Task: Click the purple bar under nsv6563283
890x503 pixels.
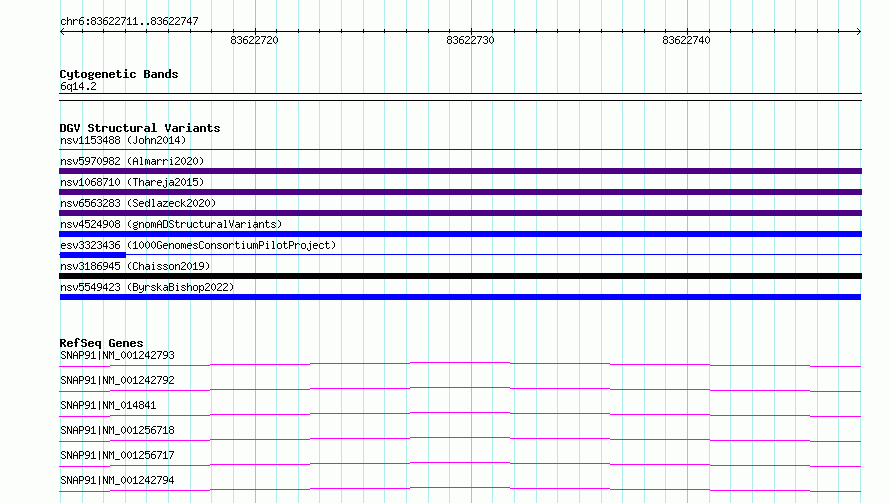Action: pyautogui.click(x=460, y=213)
